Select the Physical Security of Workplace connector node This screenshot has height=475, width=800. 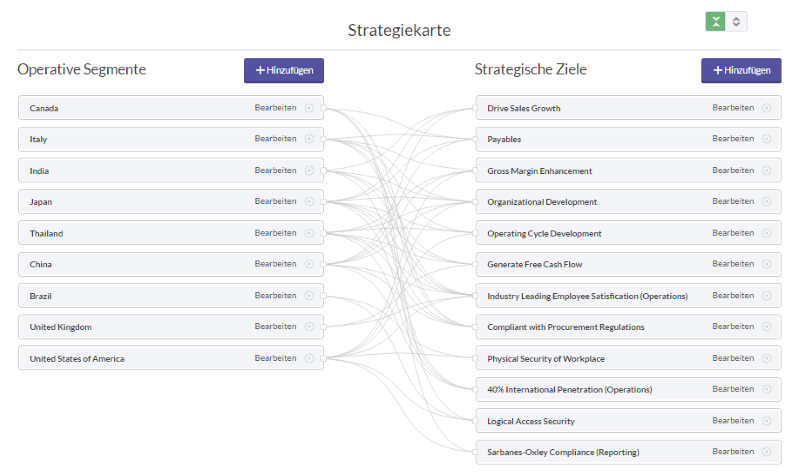475,358
